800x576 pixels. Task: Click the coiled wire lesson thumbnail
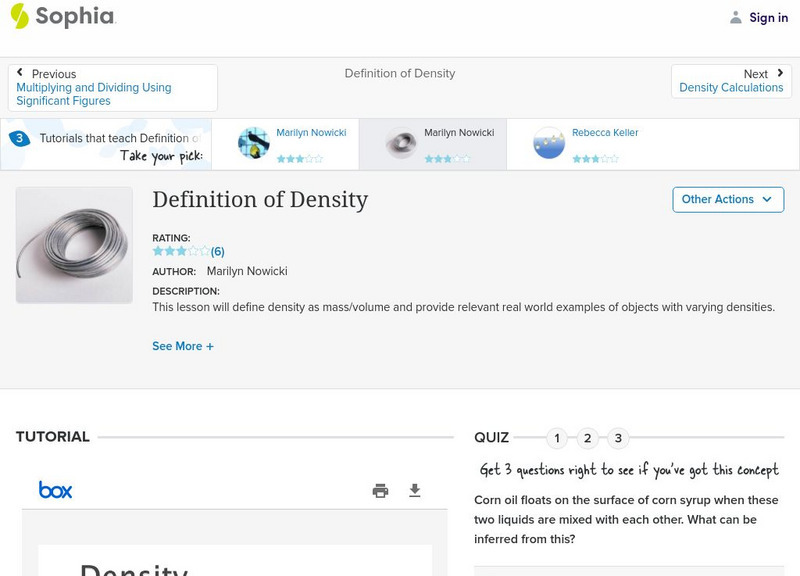pyautogui.click(x=74, y=245)
